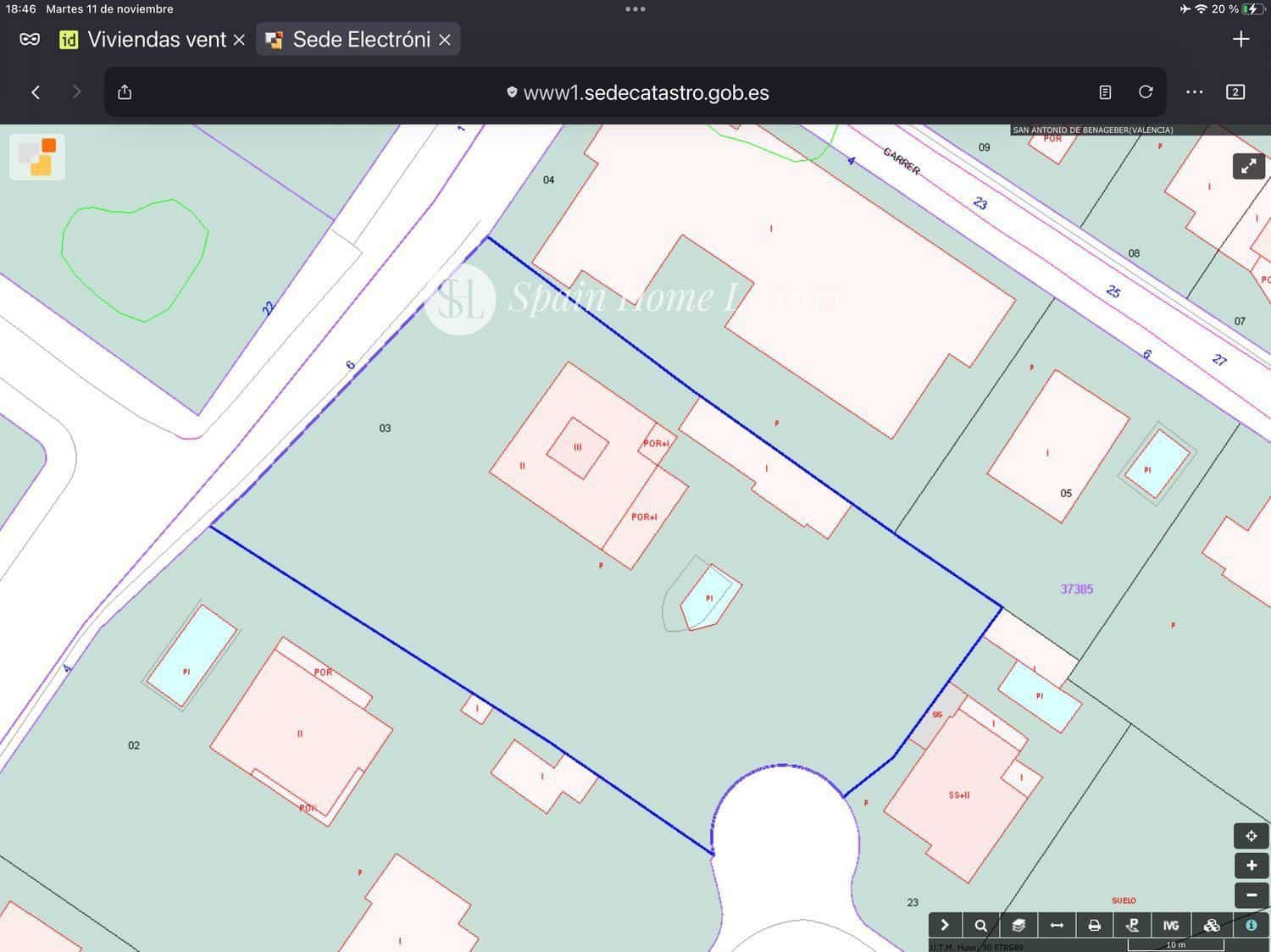Open the tab overview showing 2 tabs
1271x952 pixels.
tap(1235, 92)
